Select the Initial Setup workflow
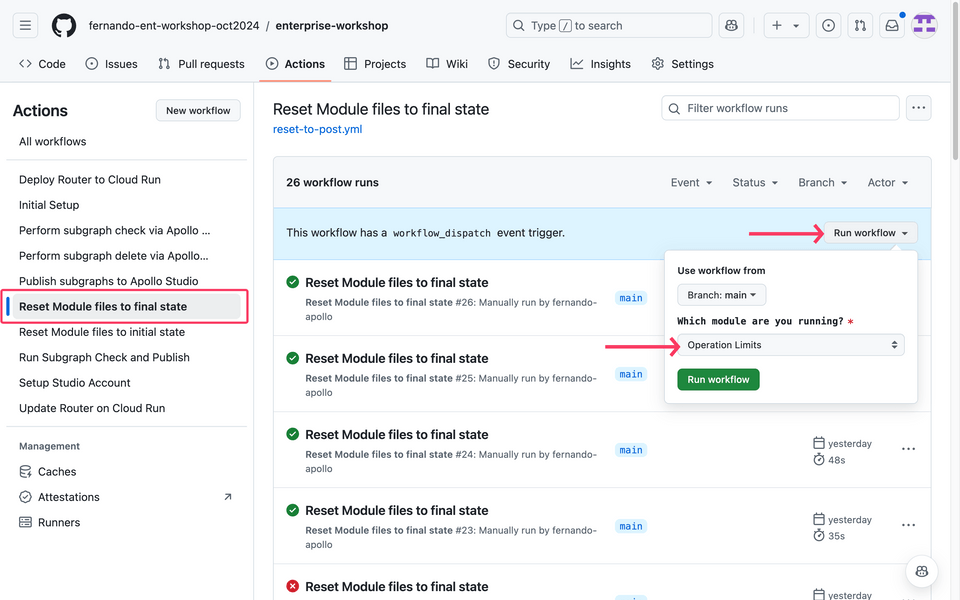This screenshot has height=600, width=960. pyautogui.click(x=49, y=205)
